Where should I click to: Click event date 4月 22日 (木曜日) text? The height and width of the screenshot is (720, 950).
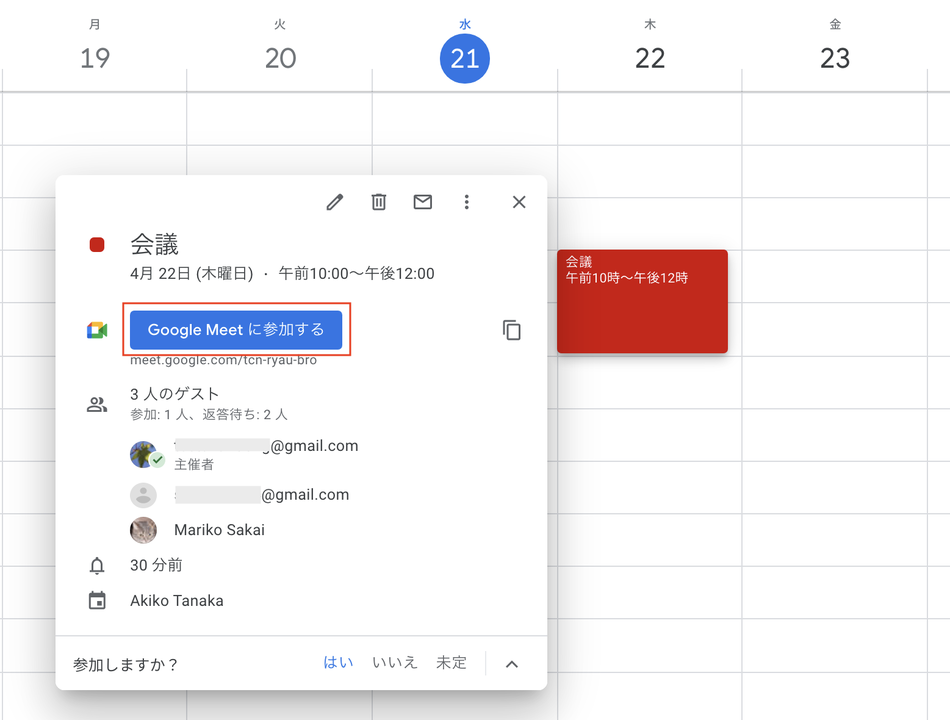(191, 274)
